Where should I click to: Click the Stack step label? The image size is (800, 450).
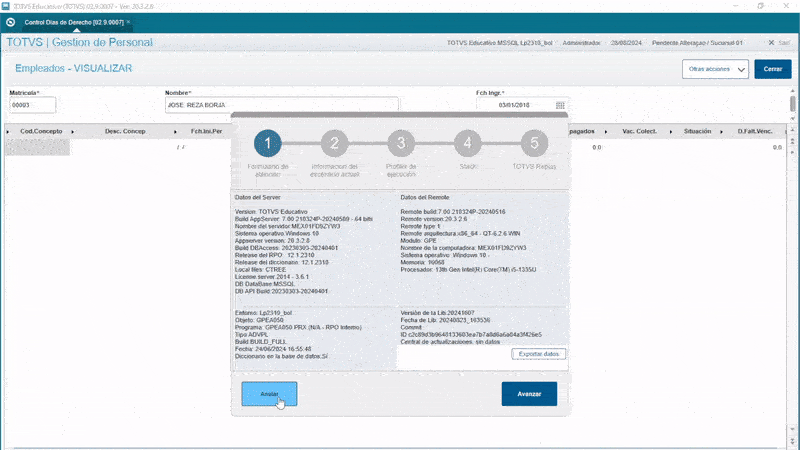[467, 166]
